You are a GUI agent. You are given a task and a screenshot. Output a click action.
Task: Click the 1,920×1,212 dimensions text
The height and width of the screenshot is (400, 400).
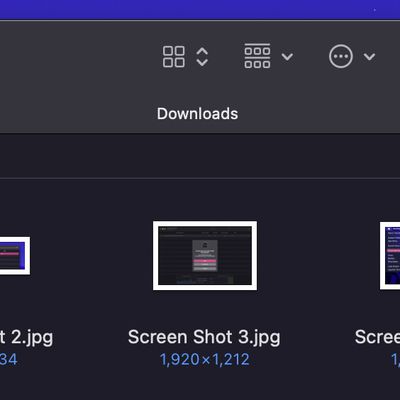coord(205,360)
